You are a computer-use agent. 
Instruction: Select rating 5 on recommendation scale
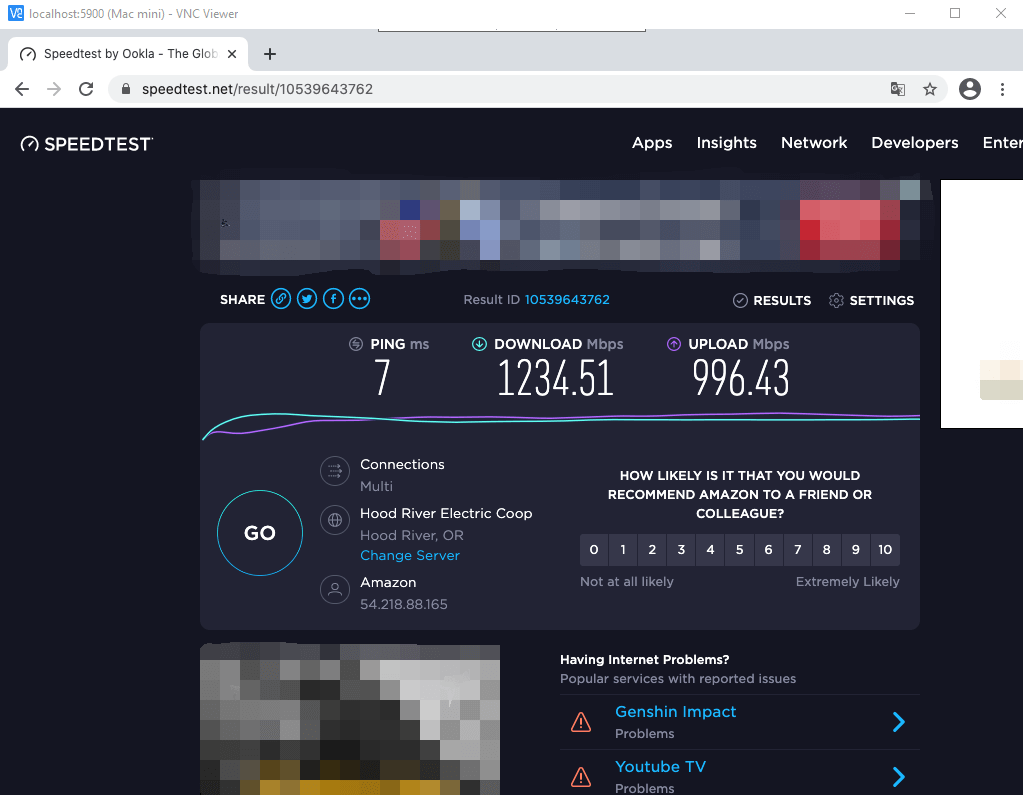pyautogui.click(x=739, y=550)
